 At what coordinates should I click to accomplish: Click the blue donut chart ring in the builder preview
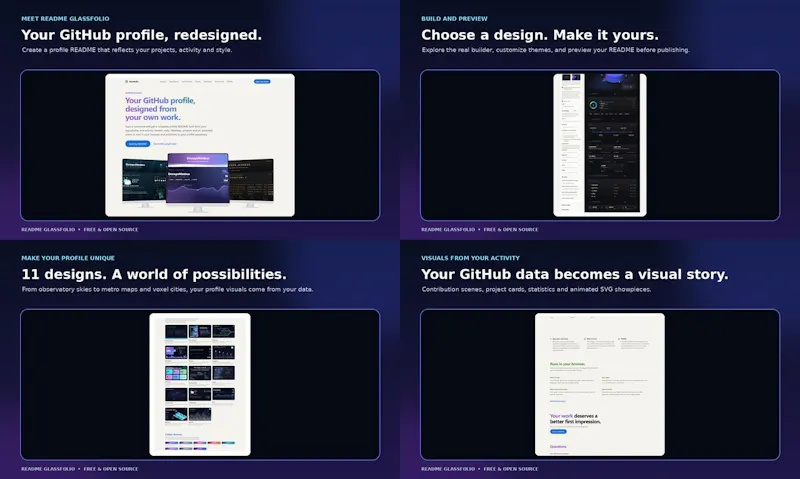click(x=593, y=105)
